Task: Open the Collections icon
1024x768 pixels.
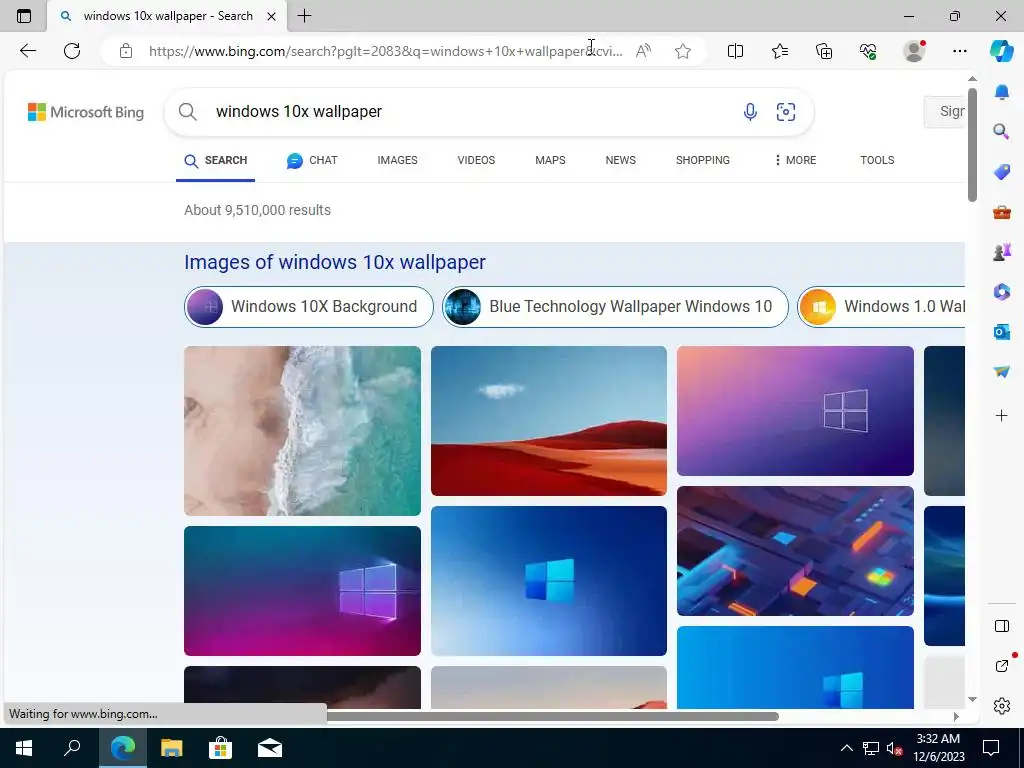Action: coord(824,51)
